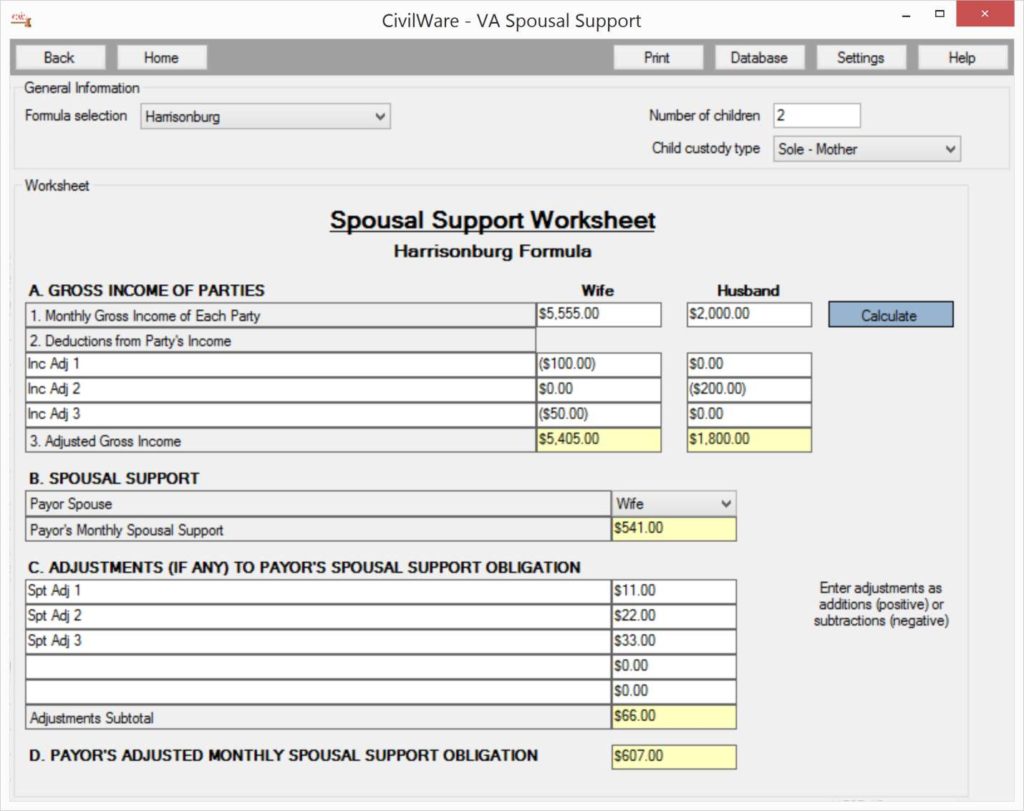Click the Payor's Monthly Spousal Support value
Viewport: 1024px width, 811px height.
coord(673,529)
